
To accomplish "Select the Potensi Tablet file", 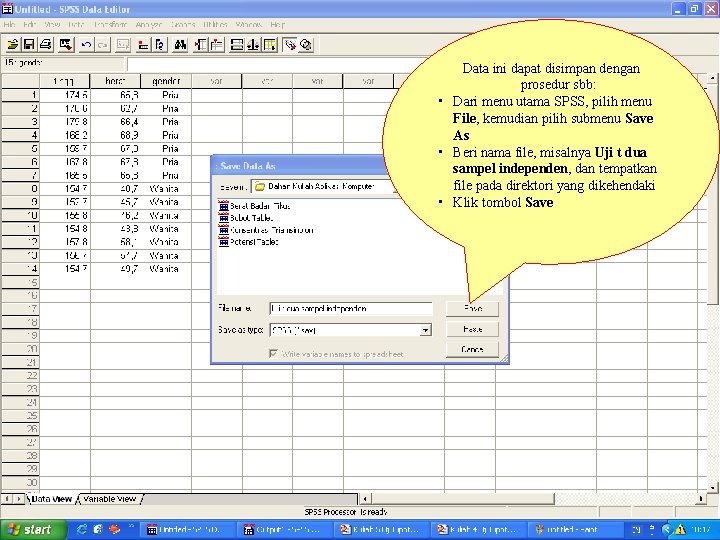I will [x=248, y=242].
